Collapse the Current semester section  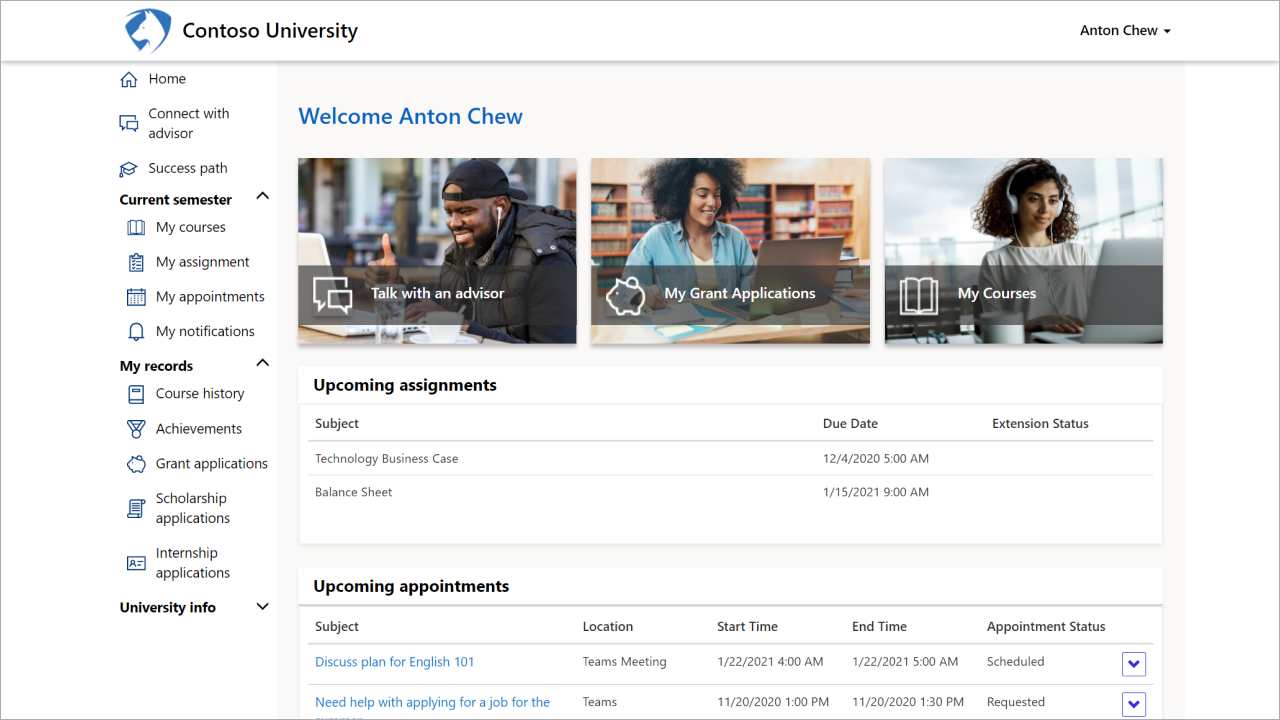coord(262,196)
